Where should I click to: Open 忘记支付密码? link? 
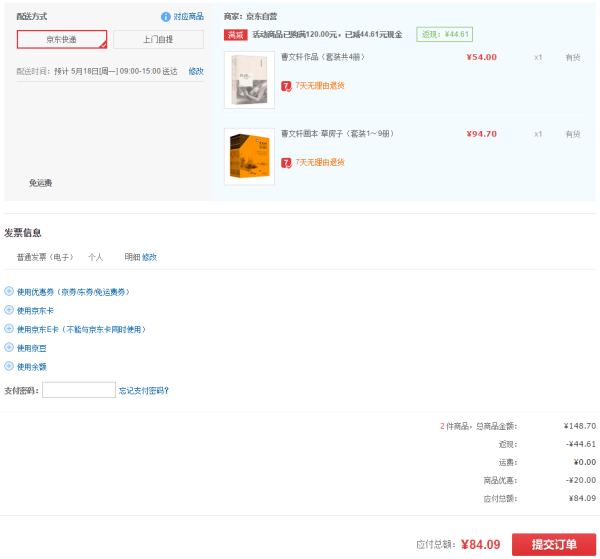click(x=144, y=391)
